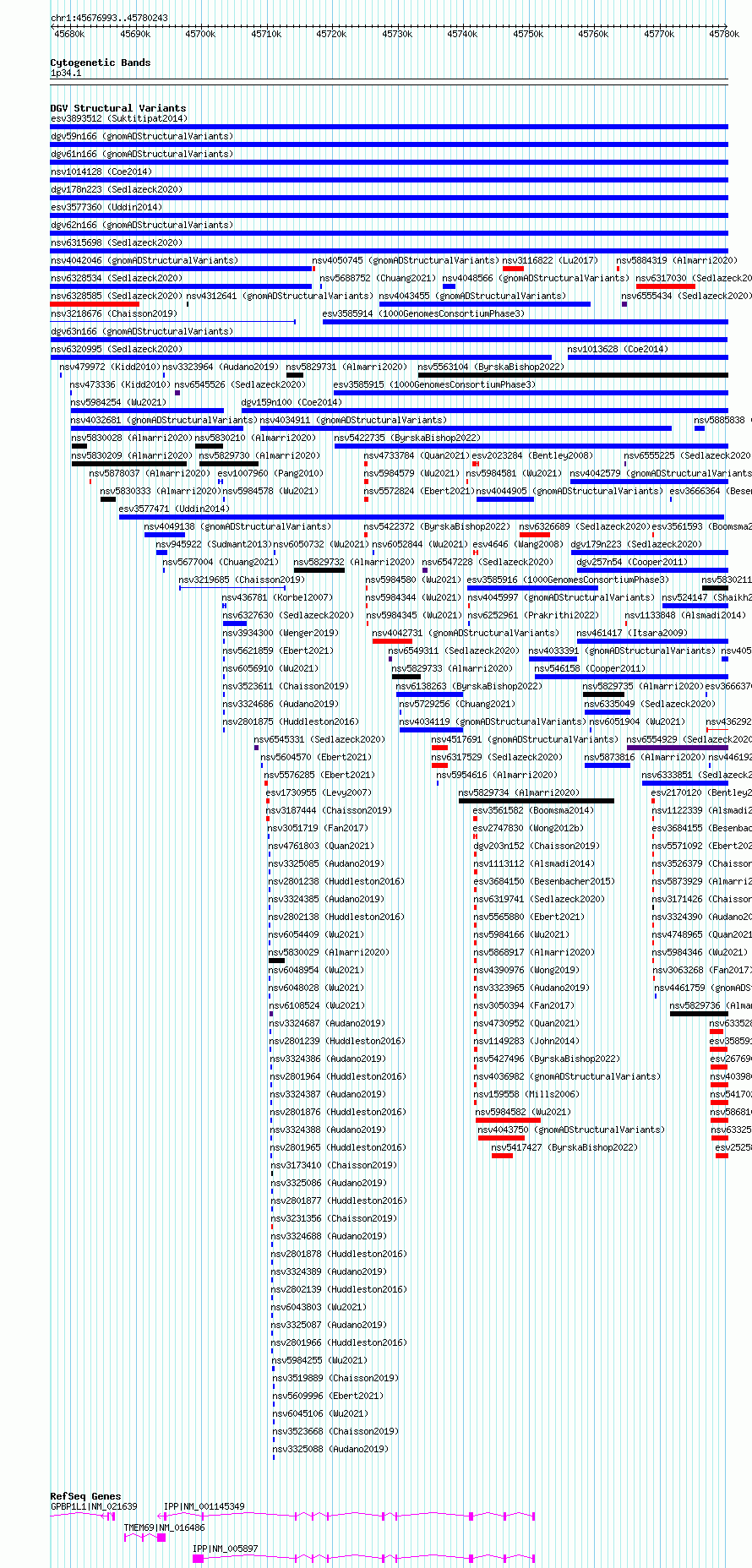Click variant label nsv461417 (Itsara2009)
Screen dimensions: 752x1568
[633, 633]
